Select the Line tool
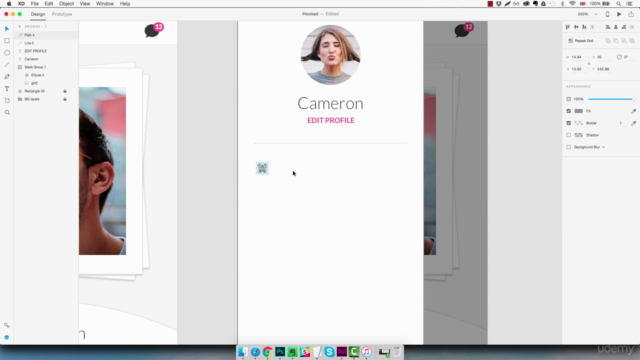 tap(7, 64)
